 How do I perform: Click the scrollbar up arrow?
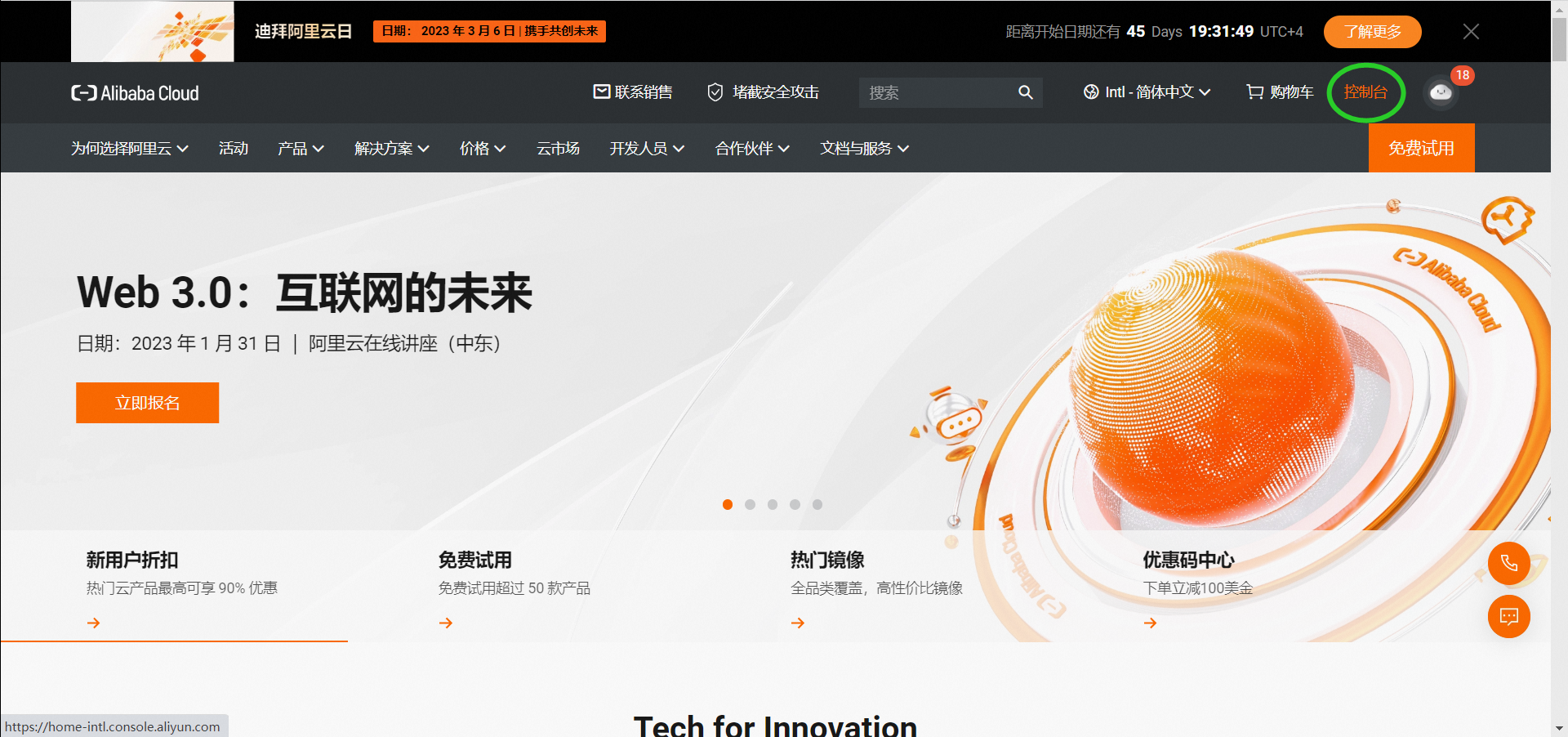tap(1559, 8)
